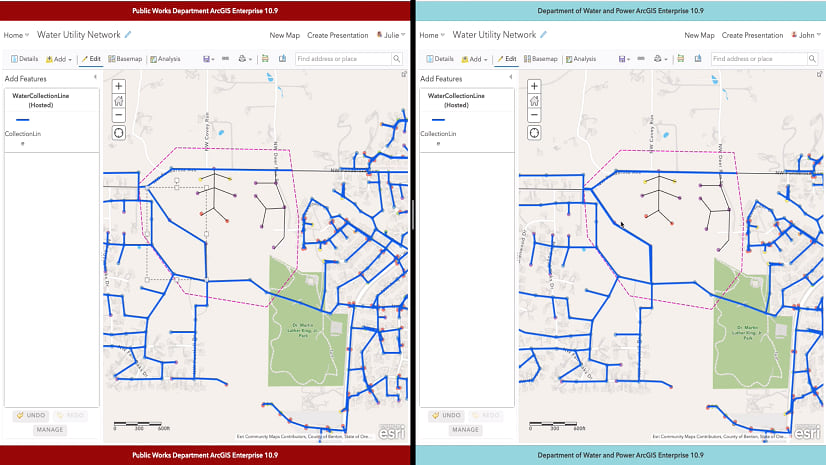
Task: Open Measure tool in Julie's toolbar
Action: [282, 58]
